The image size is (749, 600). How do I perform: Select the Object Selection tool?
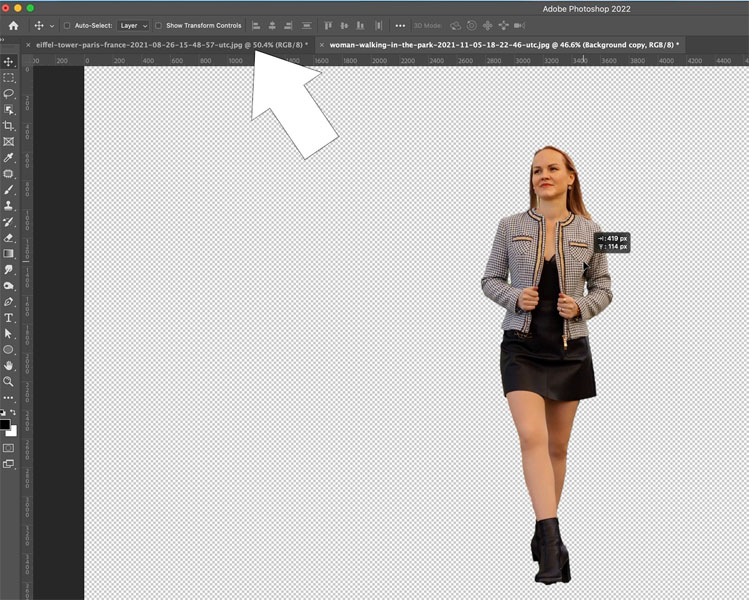[x=9, y=109]
